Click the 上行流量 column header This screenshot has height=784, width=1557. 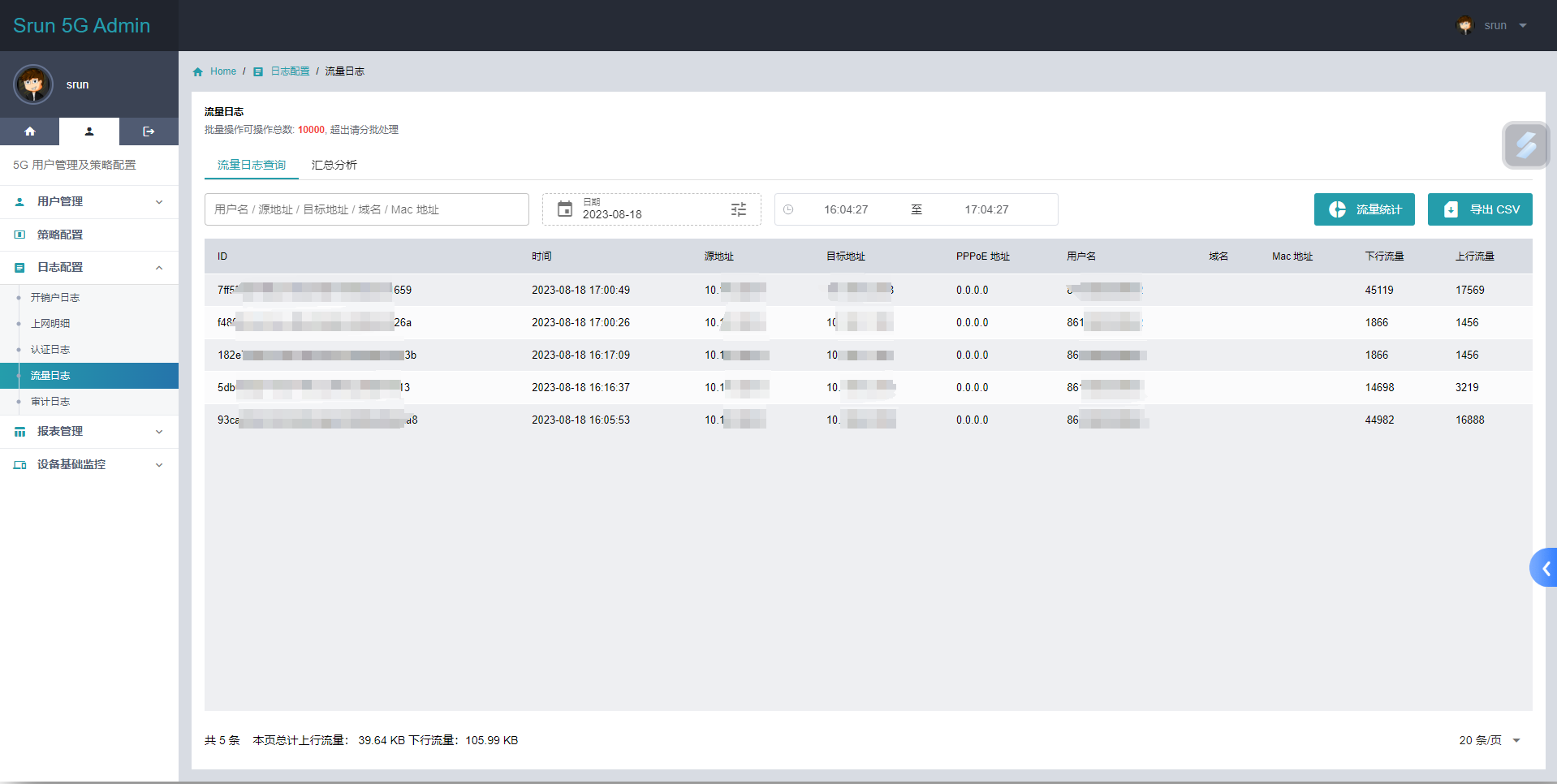point(1475,256)
